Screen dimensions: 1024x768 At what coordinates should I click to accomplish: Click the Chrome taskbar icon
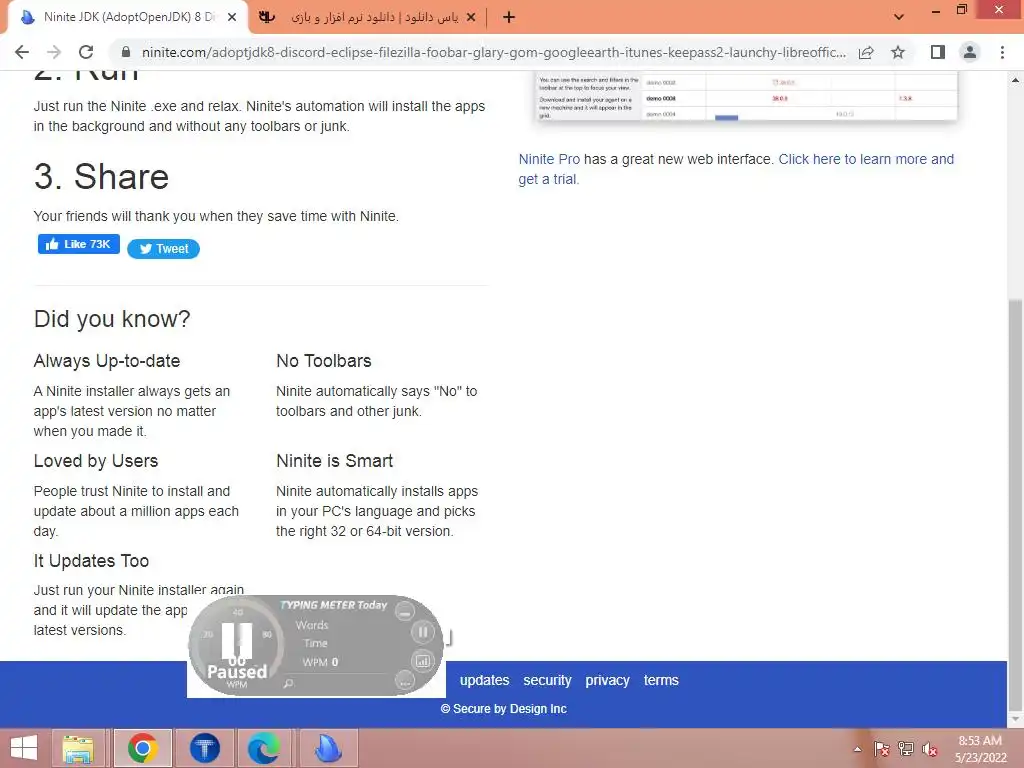tap(142, 748)
